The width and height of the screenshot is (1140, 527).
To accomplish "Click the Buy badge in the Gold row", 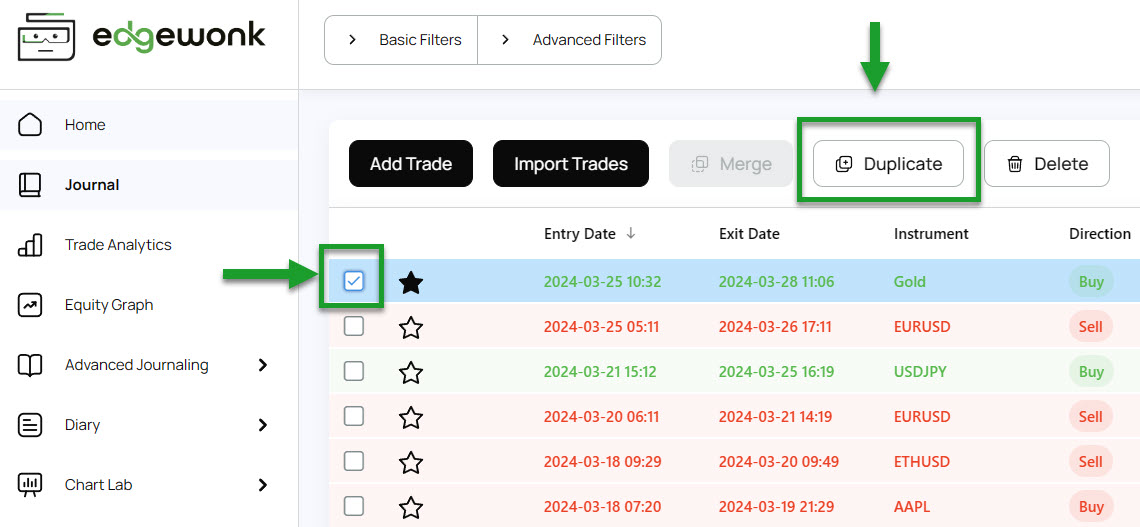I will pyautogui.click(x=1091, y=282).
